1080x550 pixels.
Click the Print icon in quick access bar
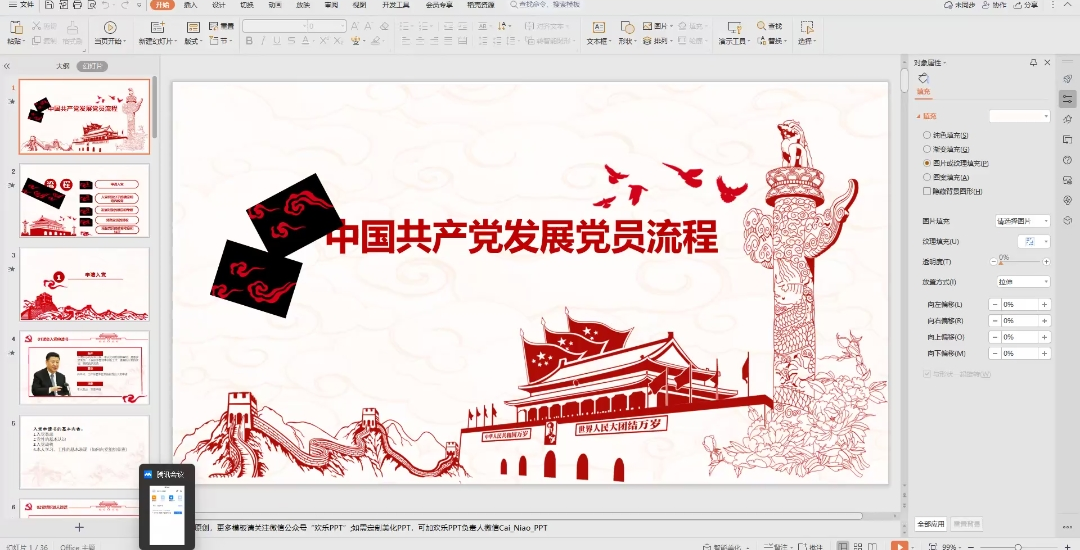pyautogui.click(x=77, y=5)
